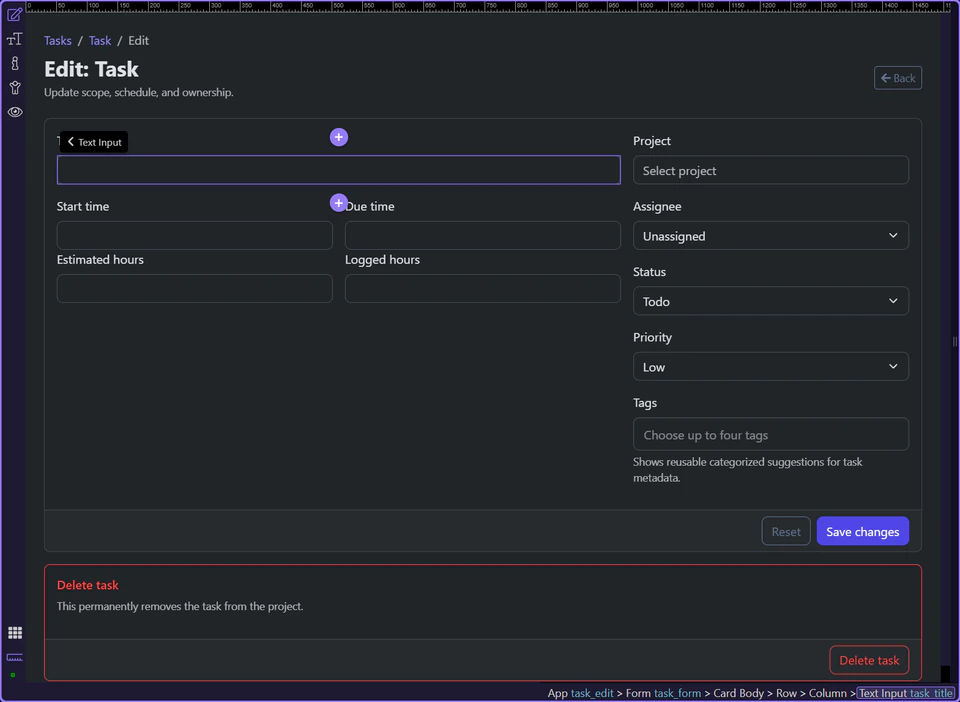The width and height of the screenshot is (960, 702).
Task: Navigate to Tasks via the breadcrumb
Action: tap(57, 40)
